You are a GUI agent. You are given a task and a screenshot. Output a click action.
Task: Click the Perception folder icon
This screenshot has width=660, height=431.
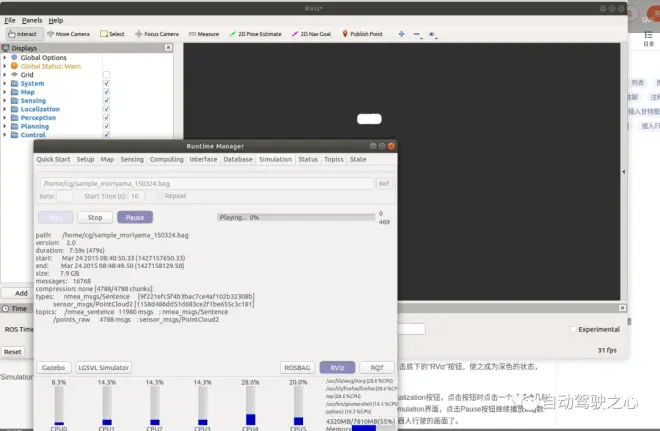[x=15, y=117]
